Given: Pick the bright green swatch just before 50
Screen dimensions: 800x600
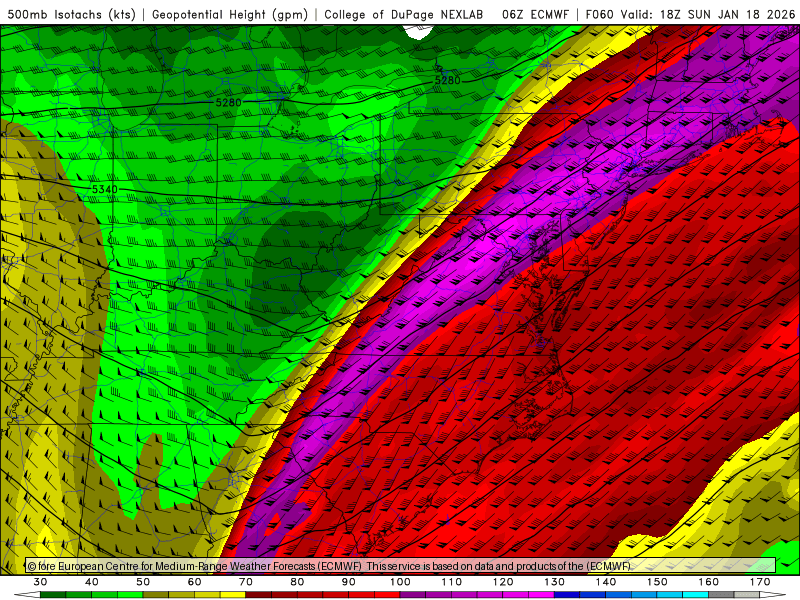Looking at the screenshot, I should 130,595.
